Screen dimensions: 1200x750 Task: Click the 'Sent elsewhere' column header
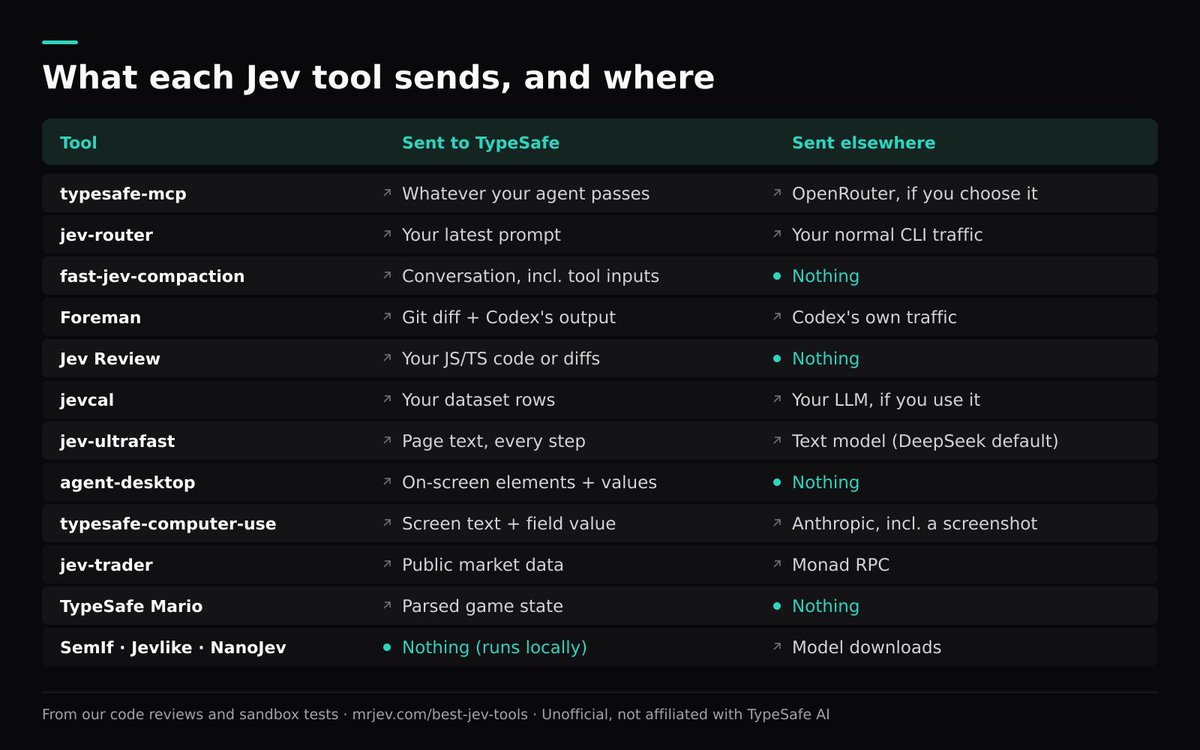coord(864,142)
